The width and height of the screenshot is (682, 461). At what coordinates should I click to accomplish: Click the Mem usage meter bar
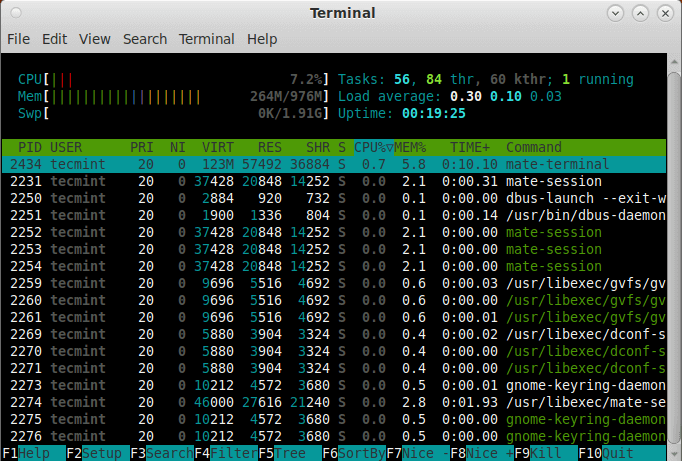173,97
